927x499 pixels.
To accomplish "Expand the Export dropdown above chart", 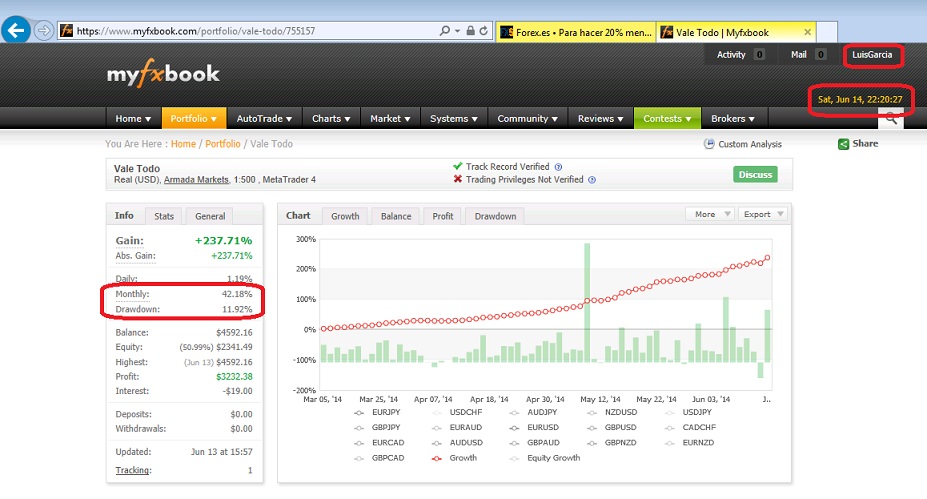I will [764, 214].
